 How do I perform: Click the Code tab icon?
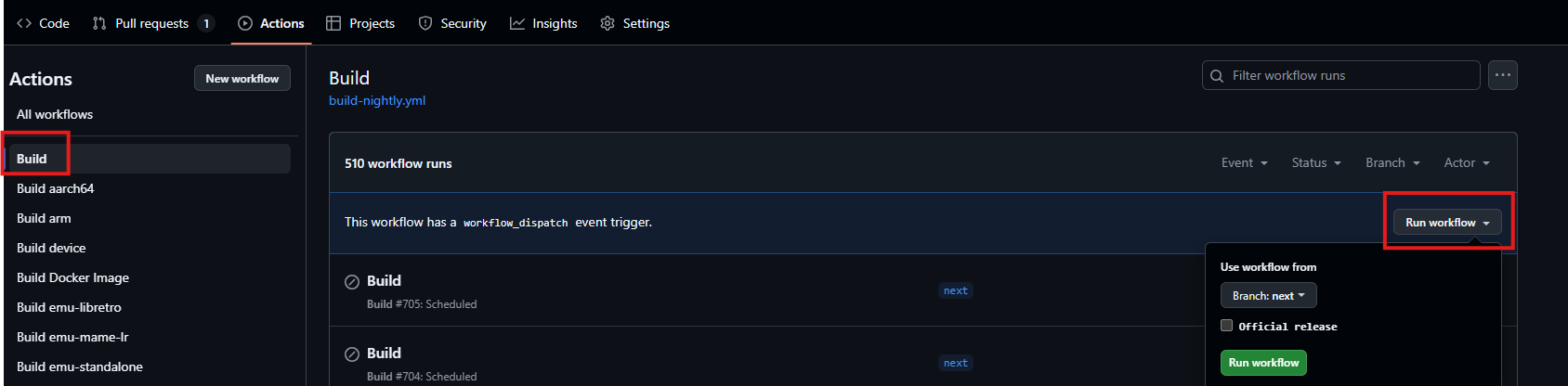pos(24,23)
